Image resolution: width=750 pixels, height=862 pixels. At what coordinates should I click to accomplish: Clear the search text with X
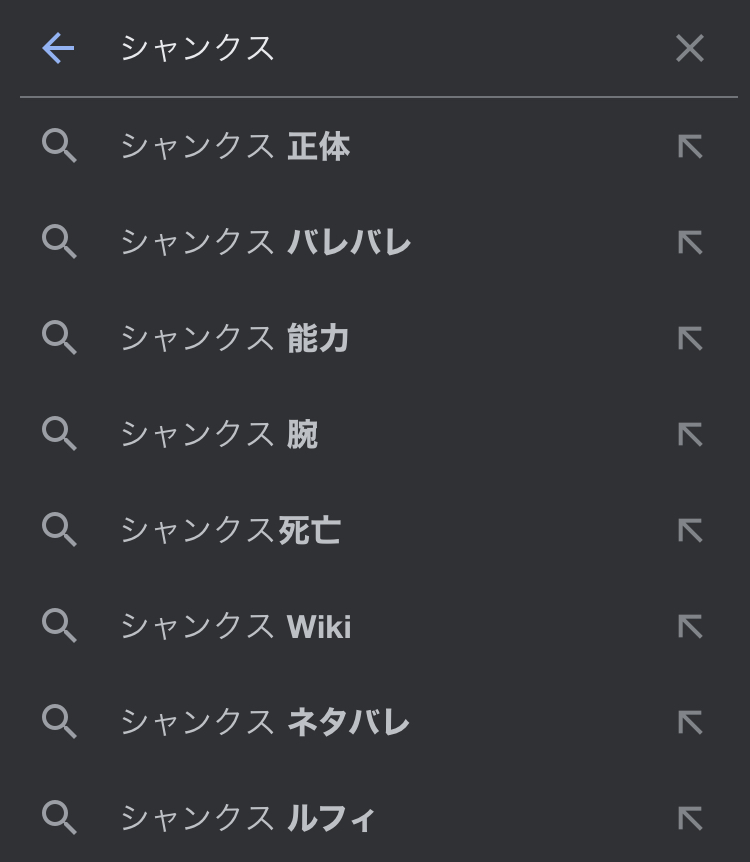[689, 48]
